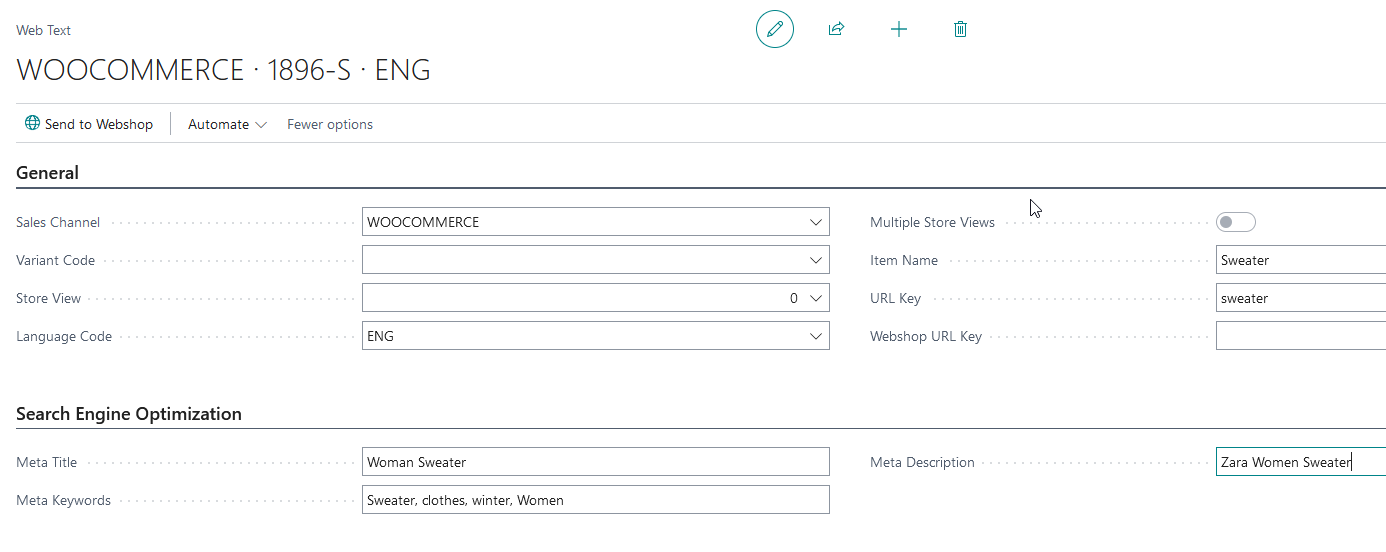Click the Item Name label

904,260
